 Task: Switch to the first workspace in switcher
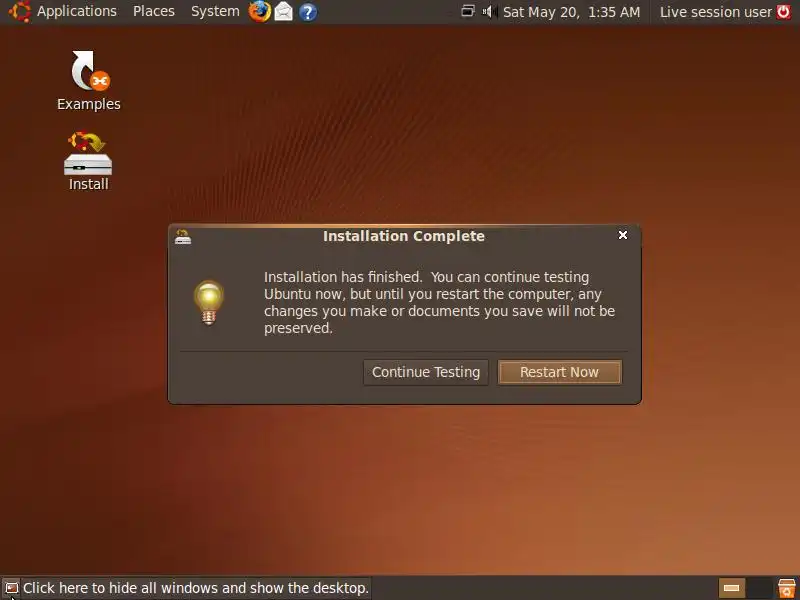point(732,588)
